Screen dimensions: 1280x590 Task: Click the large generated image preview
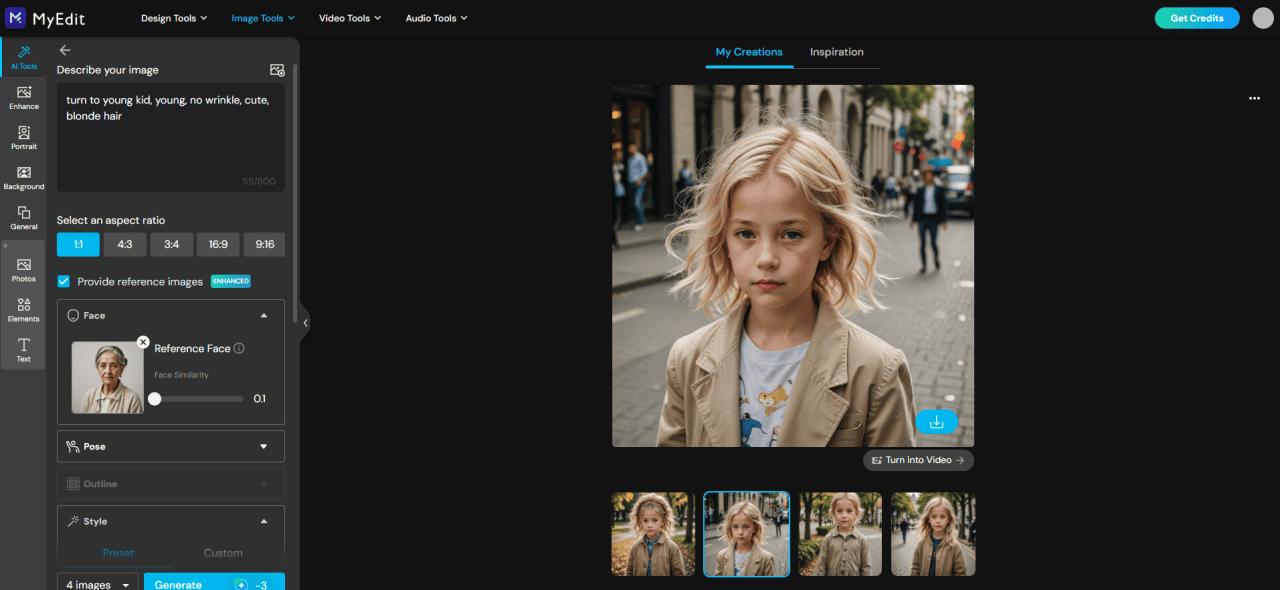pyautogui.click(x=793, y=265)
